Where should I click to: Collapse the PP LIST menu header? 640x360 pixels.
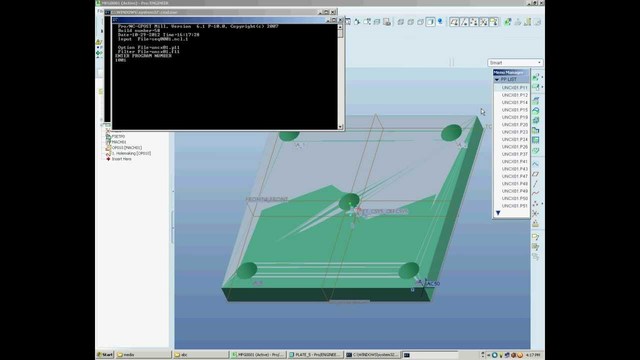pos(511,79)
